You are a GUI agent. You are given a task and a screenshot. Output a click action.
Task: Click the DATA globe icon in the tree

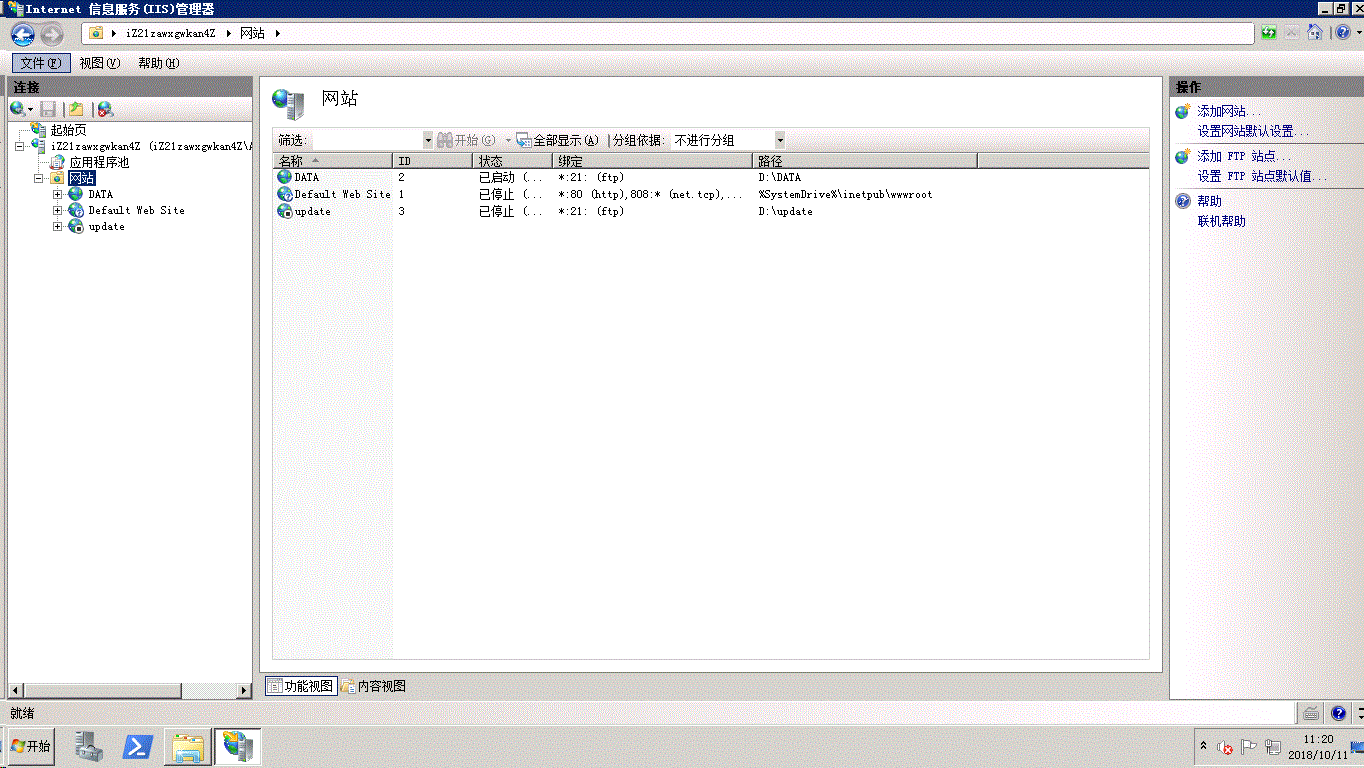pyautogui.click(x=75, y=194)
